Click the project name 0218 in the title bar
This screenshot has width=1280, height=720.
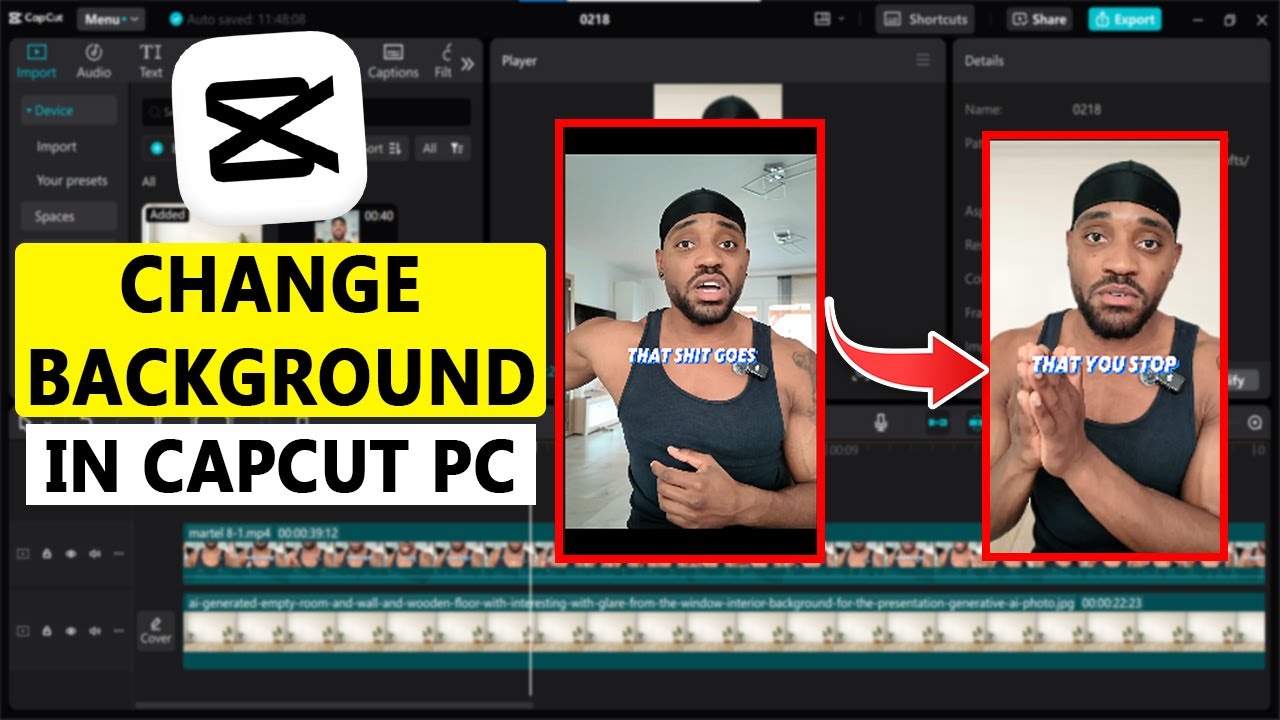(595, 19)
